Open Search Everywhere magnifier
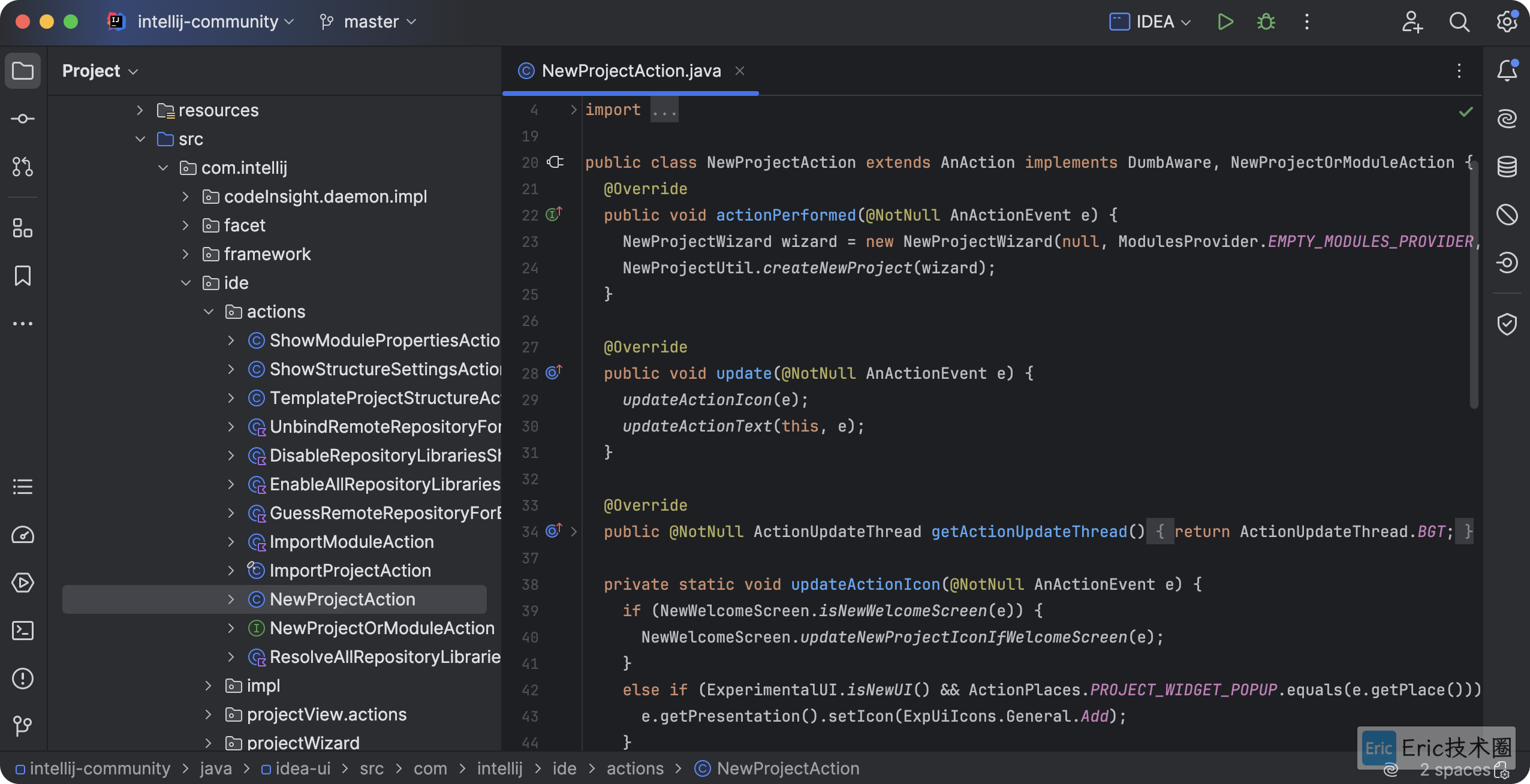The height and width of the screenshot is (784, 1530). (x=1459, y=22)
